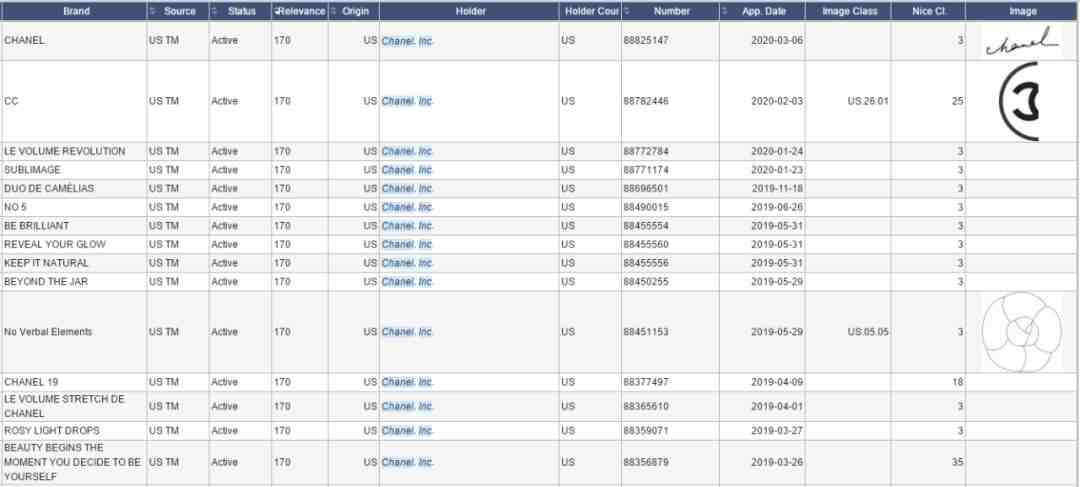Screen dimensions: 1080x487
Task: Follow holder link in the SUBLIMAGE row
Action: [x=407, y=170]
